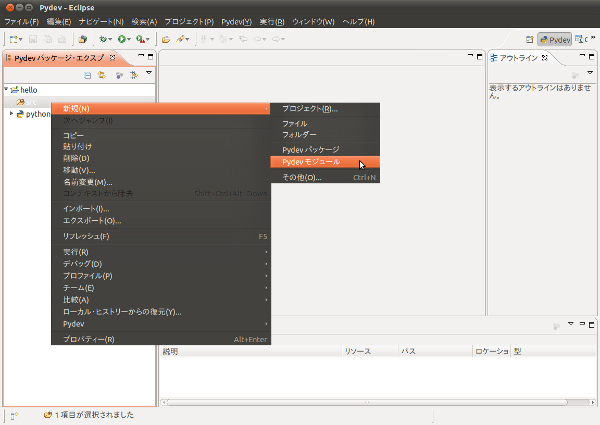
Task: Click リフレッシュ(F) in the context menu
Action: tap(161, 236)
